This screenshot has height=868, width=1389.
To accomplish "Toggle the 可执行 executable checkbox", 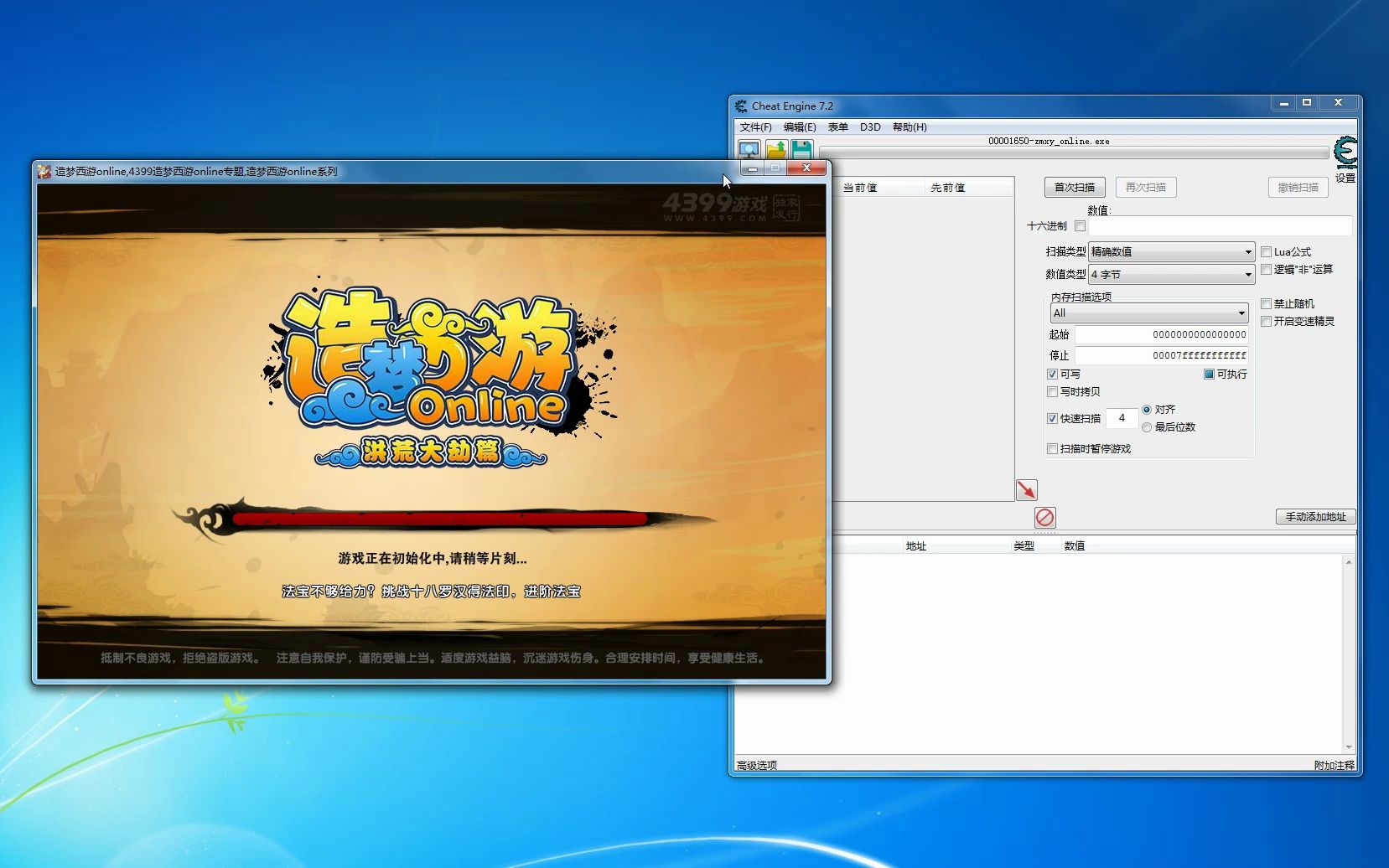I will (1209, 374).
